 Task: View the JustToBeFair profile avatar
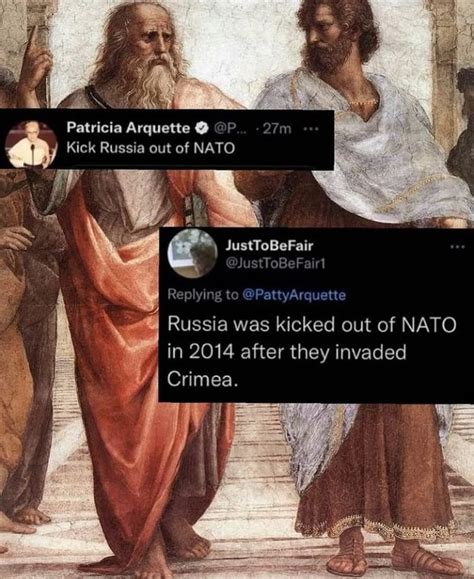point(192,253)
